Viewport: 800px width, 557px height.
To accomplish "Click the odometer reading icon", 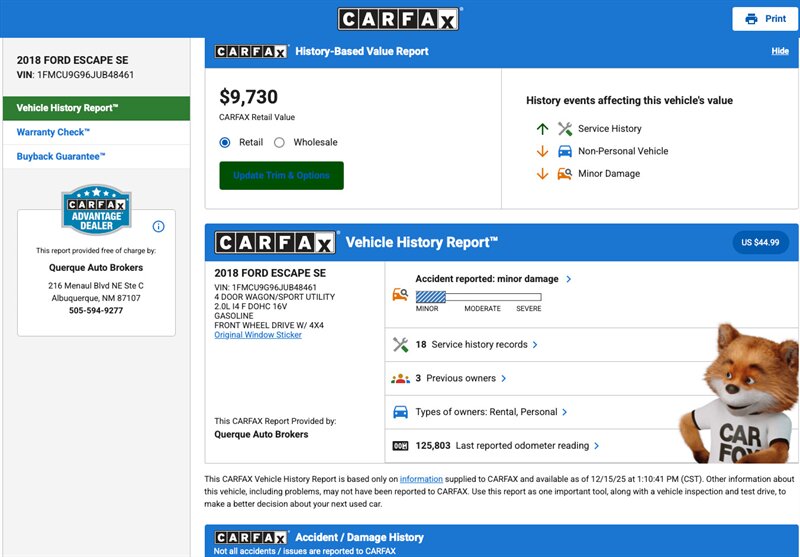I will [400, 446].
